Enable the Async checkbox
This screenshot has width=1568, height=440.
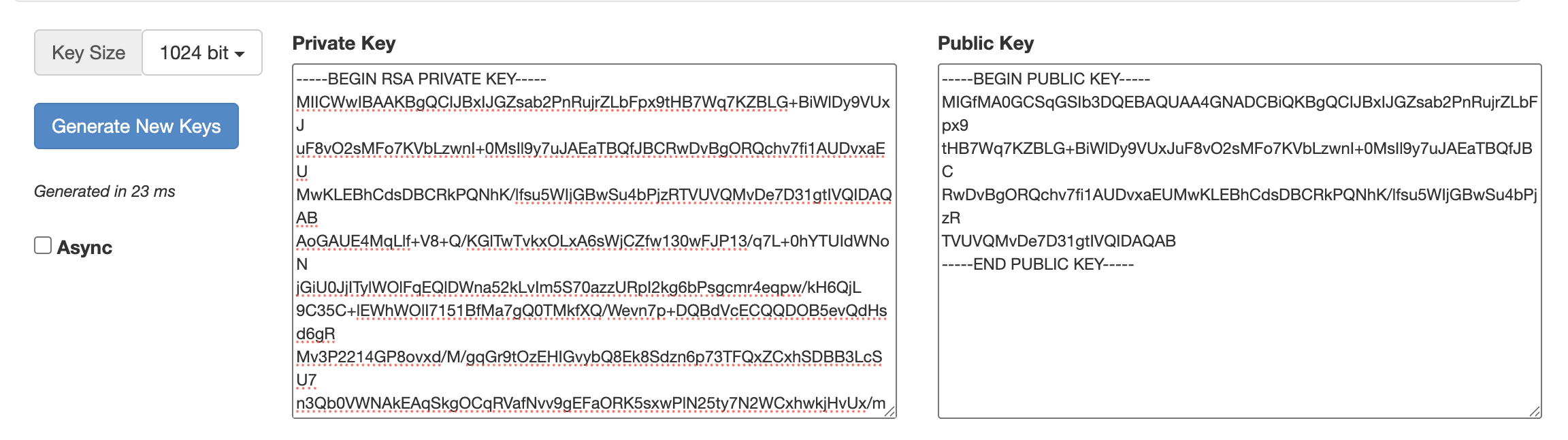coord(43,246)
